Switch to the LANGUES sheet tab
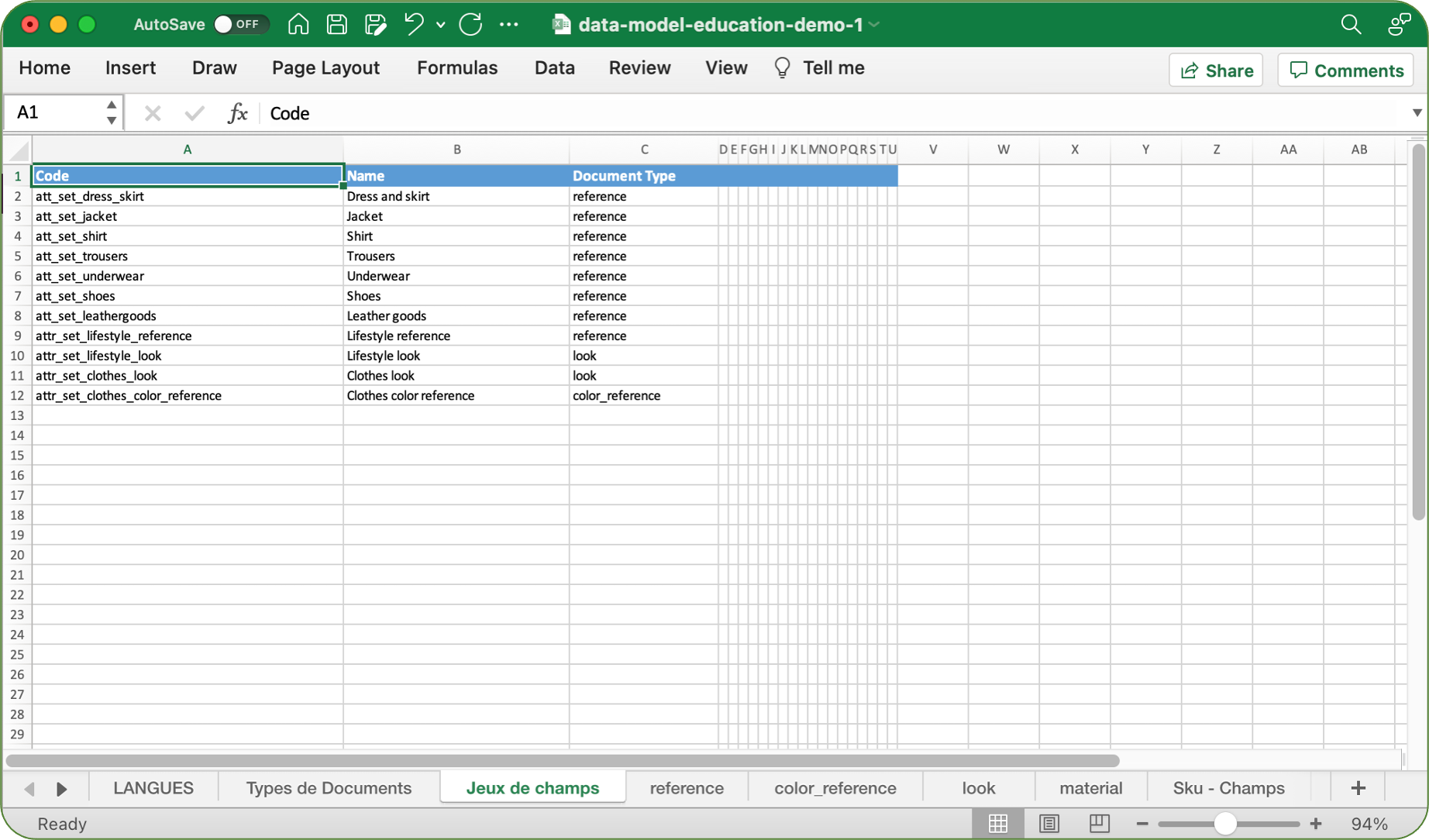Screen dimensions: 1429x840 tap(153, 788)
